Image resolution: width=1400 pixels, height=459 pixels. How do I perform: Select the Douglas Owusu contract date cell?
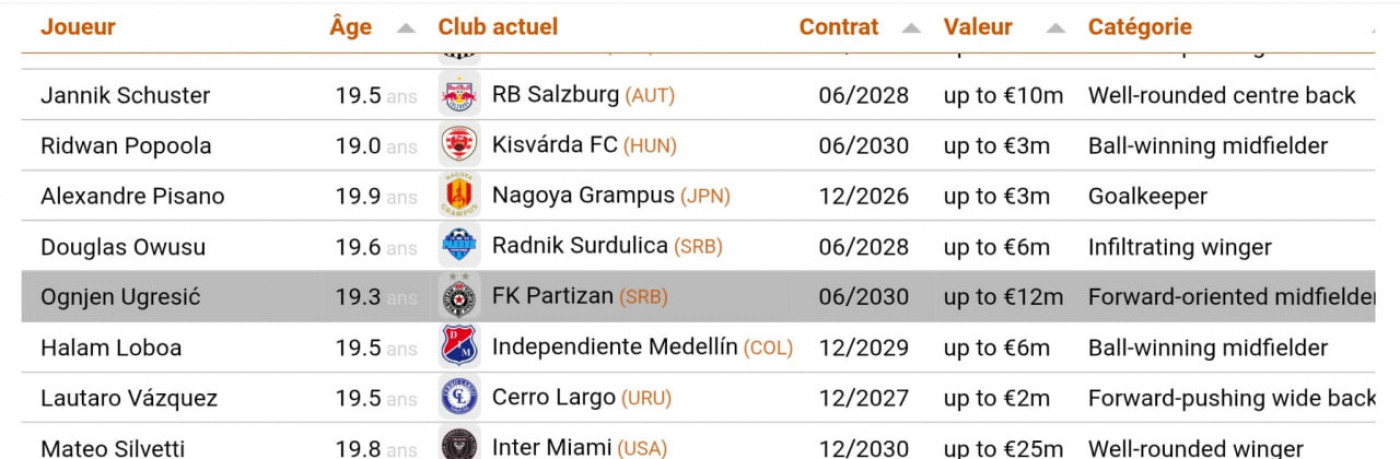863,247
